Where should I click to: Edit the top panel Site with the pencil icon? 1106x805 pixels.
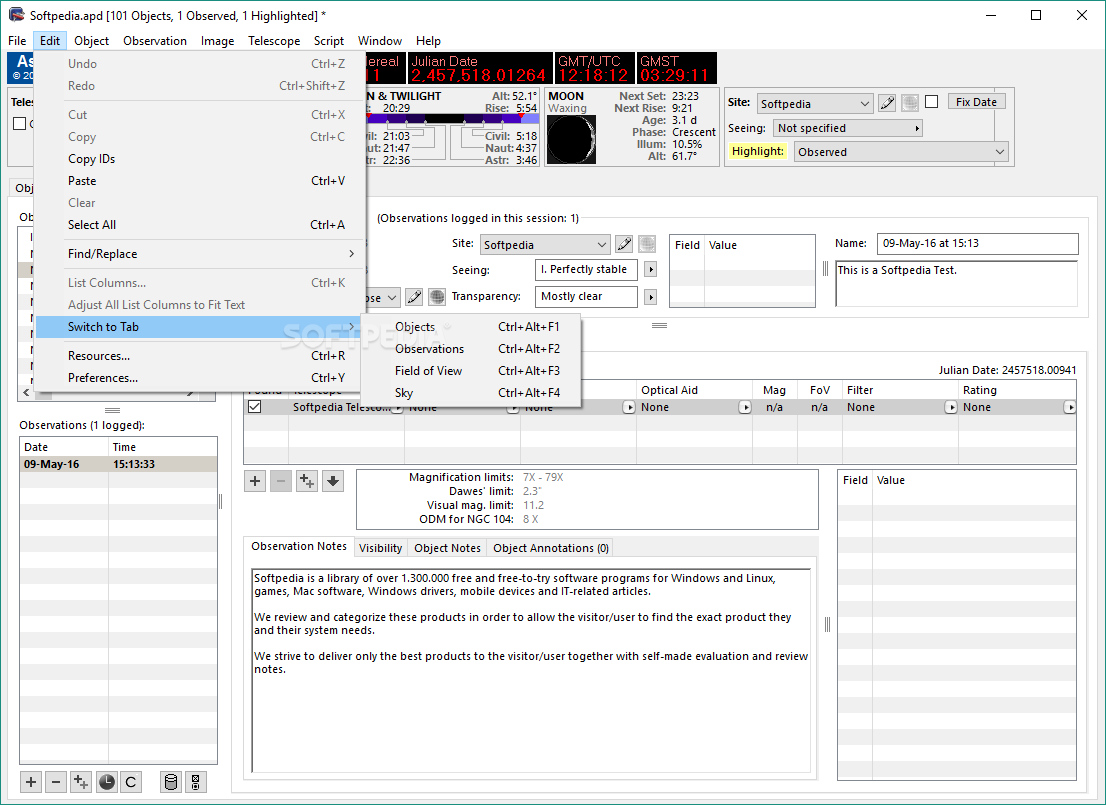887,103
